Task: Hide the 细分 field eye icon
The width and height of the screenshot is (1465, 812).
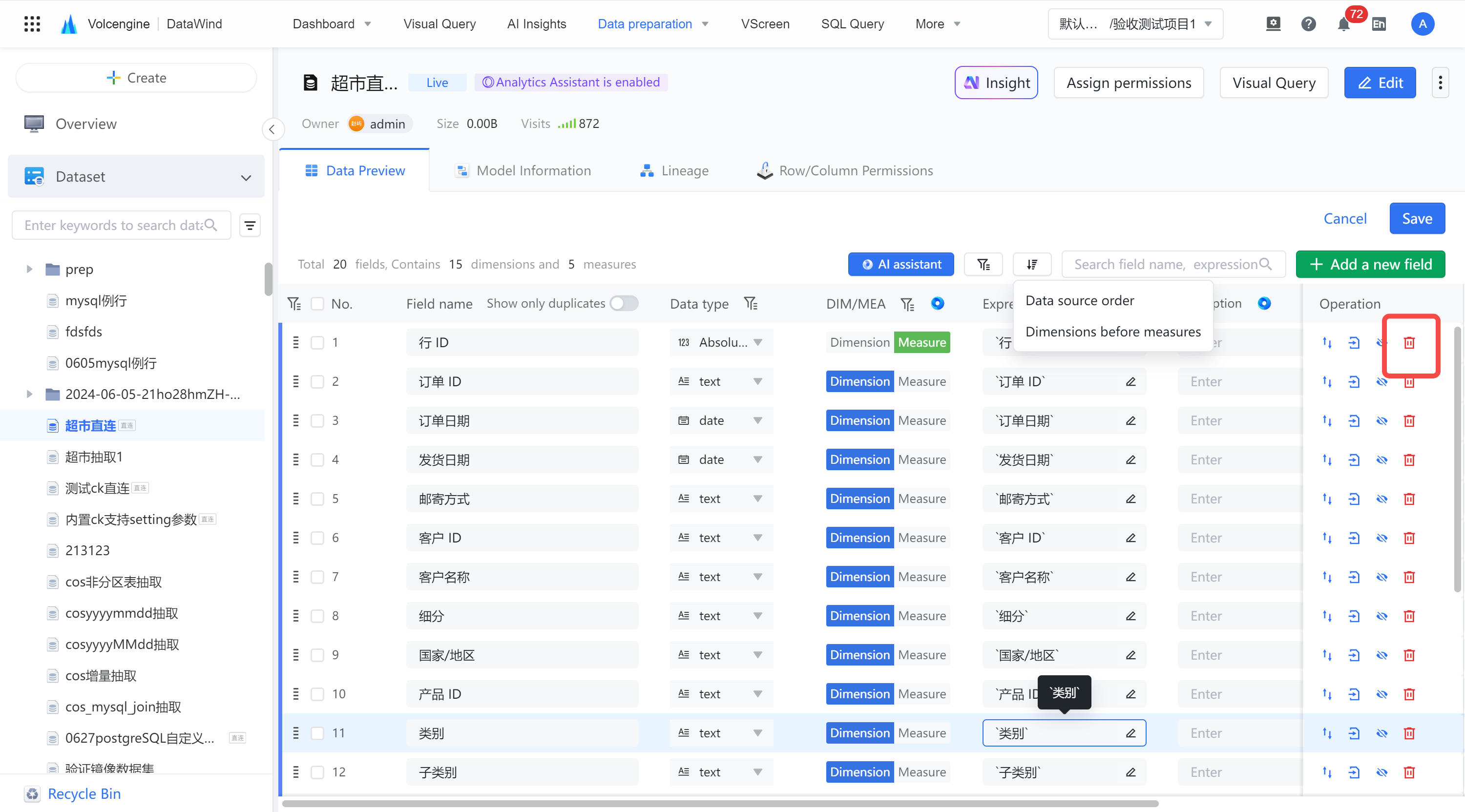Action: point(1382,616)
